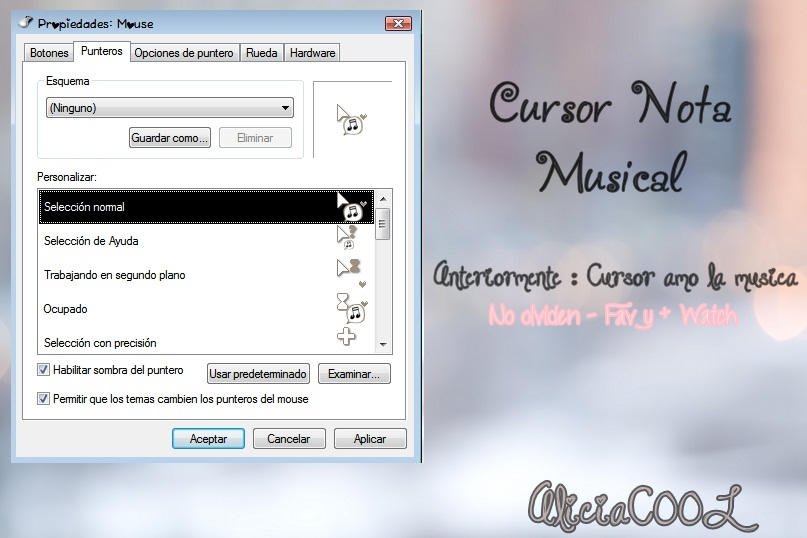
Task: Click the Cancelar button
Action: (289, 439)
